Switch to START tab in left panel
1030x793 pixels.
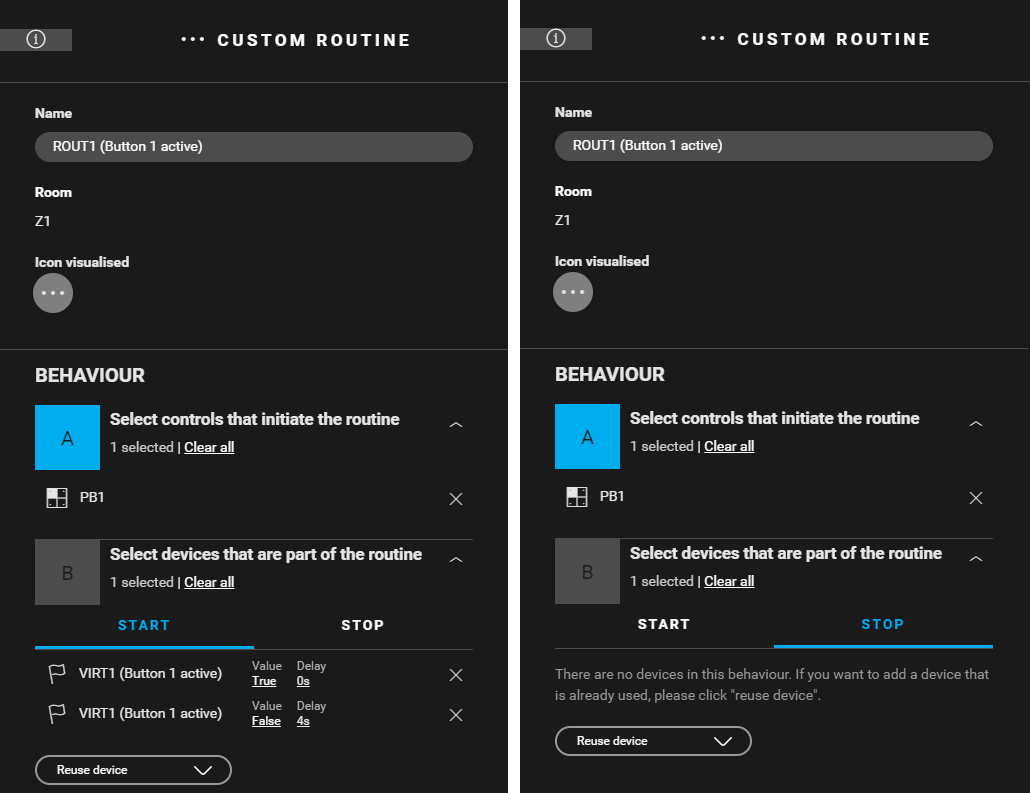click(144, 625)
